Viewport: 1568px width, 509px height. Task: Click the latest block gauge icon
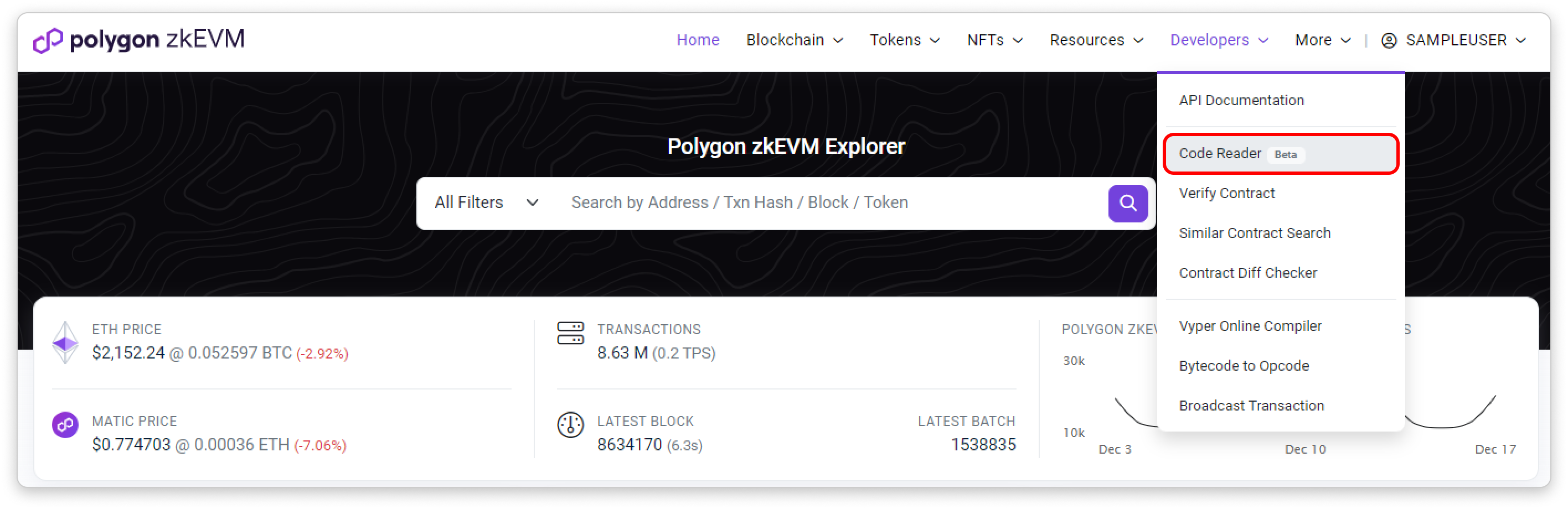[x=570, y=424]
